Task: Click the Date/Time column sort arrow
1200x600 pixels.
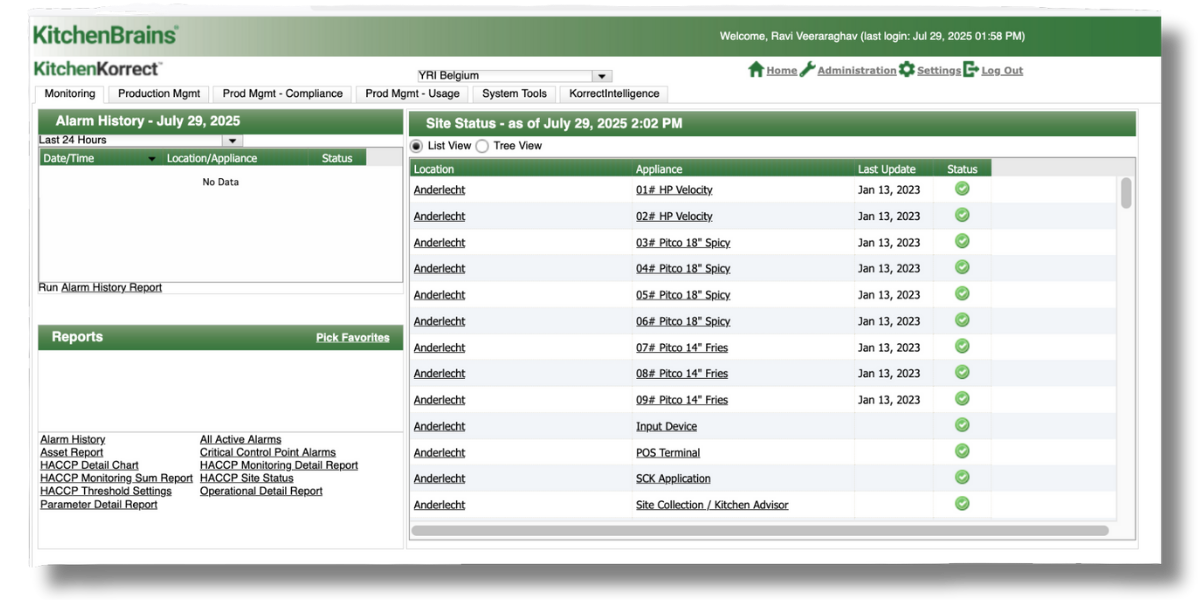Action: 152,159
